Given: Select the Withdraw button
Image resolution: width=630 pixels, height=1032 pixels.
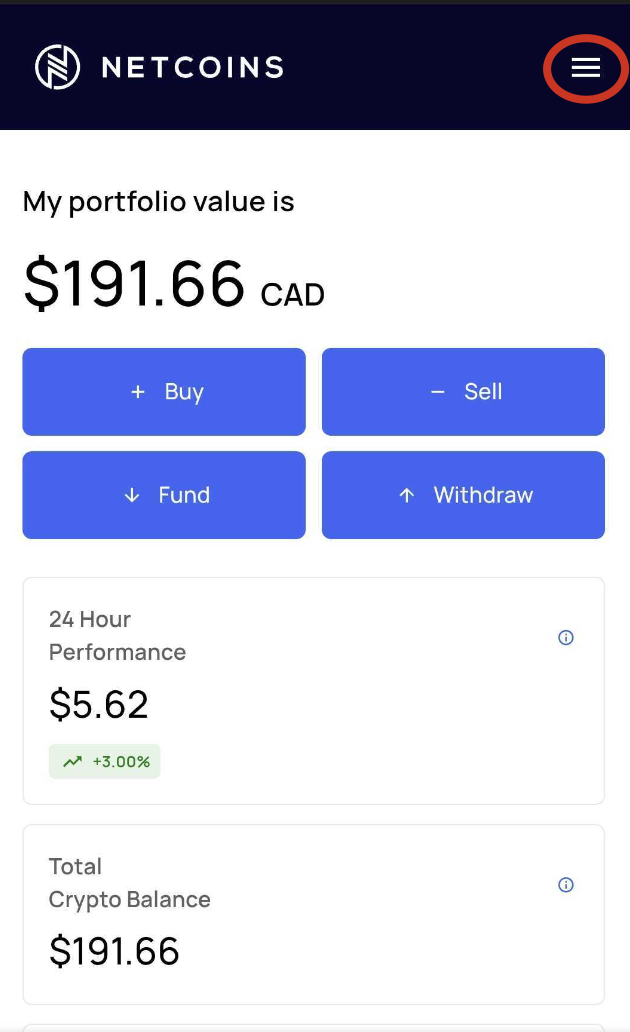Looking at the screenshot, I should [x=463, y=495].
